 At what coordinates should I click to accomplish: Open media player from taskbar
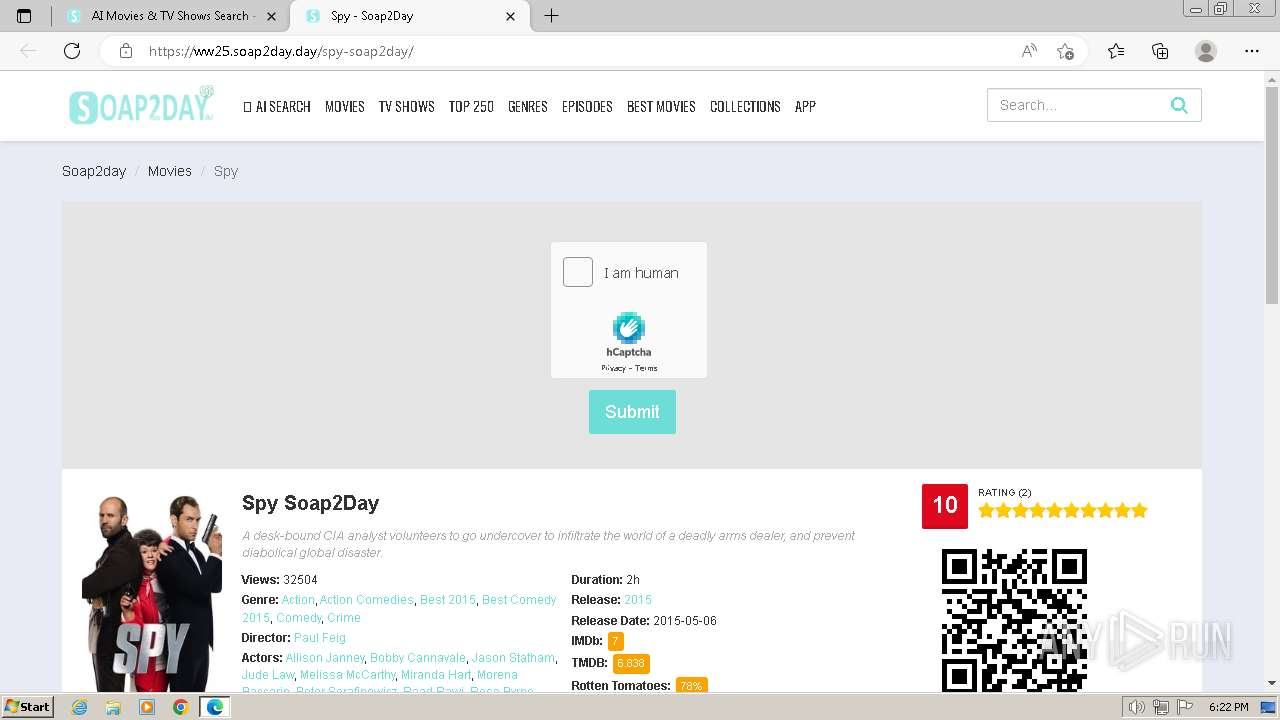point(147,707)
